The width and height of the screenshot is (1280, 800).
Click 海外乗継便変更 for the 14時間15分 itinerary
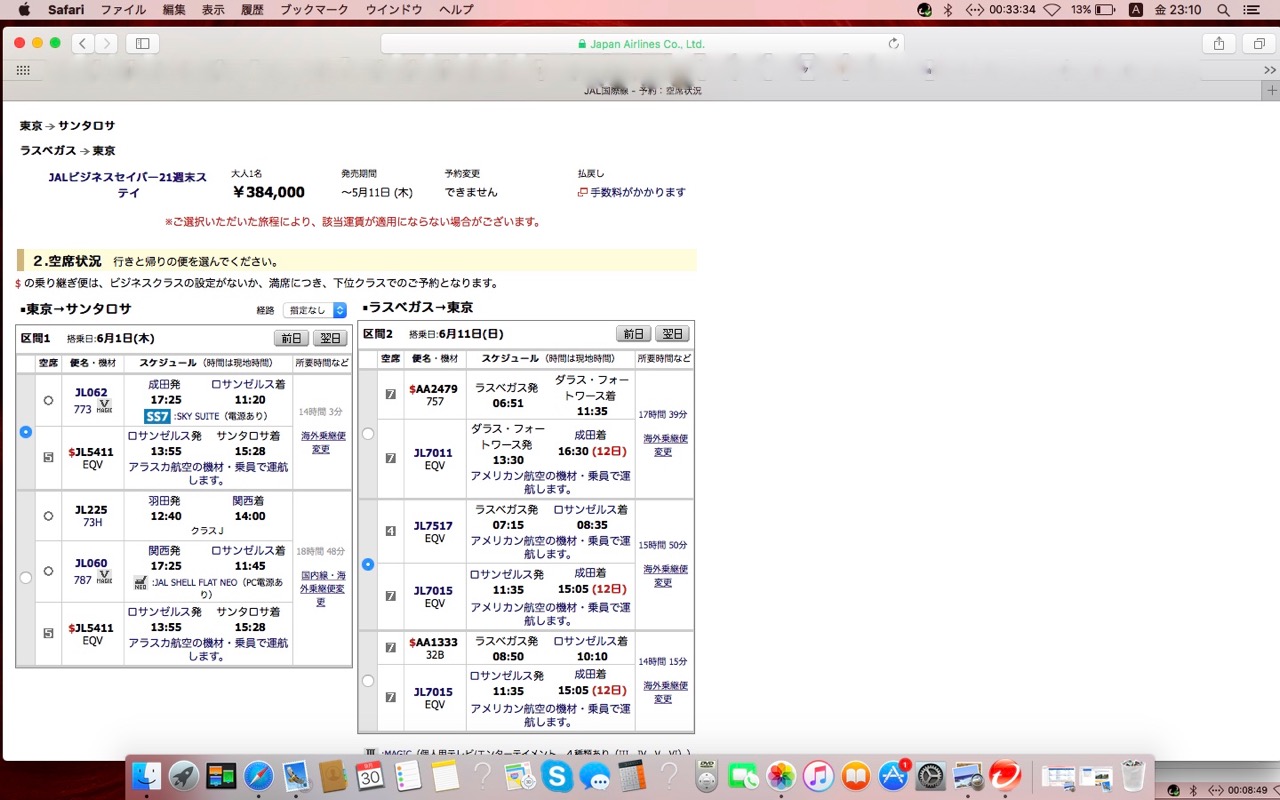(664, 692)
